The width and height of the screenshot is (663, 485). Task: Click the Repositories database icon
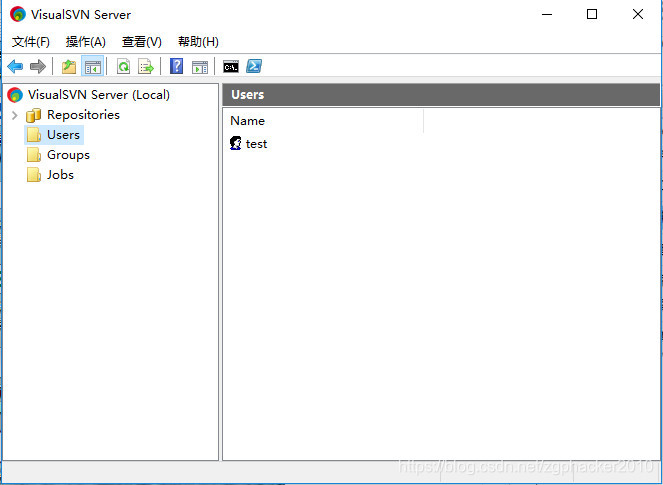click(x=33, y=115)
